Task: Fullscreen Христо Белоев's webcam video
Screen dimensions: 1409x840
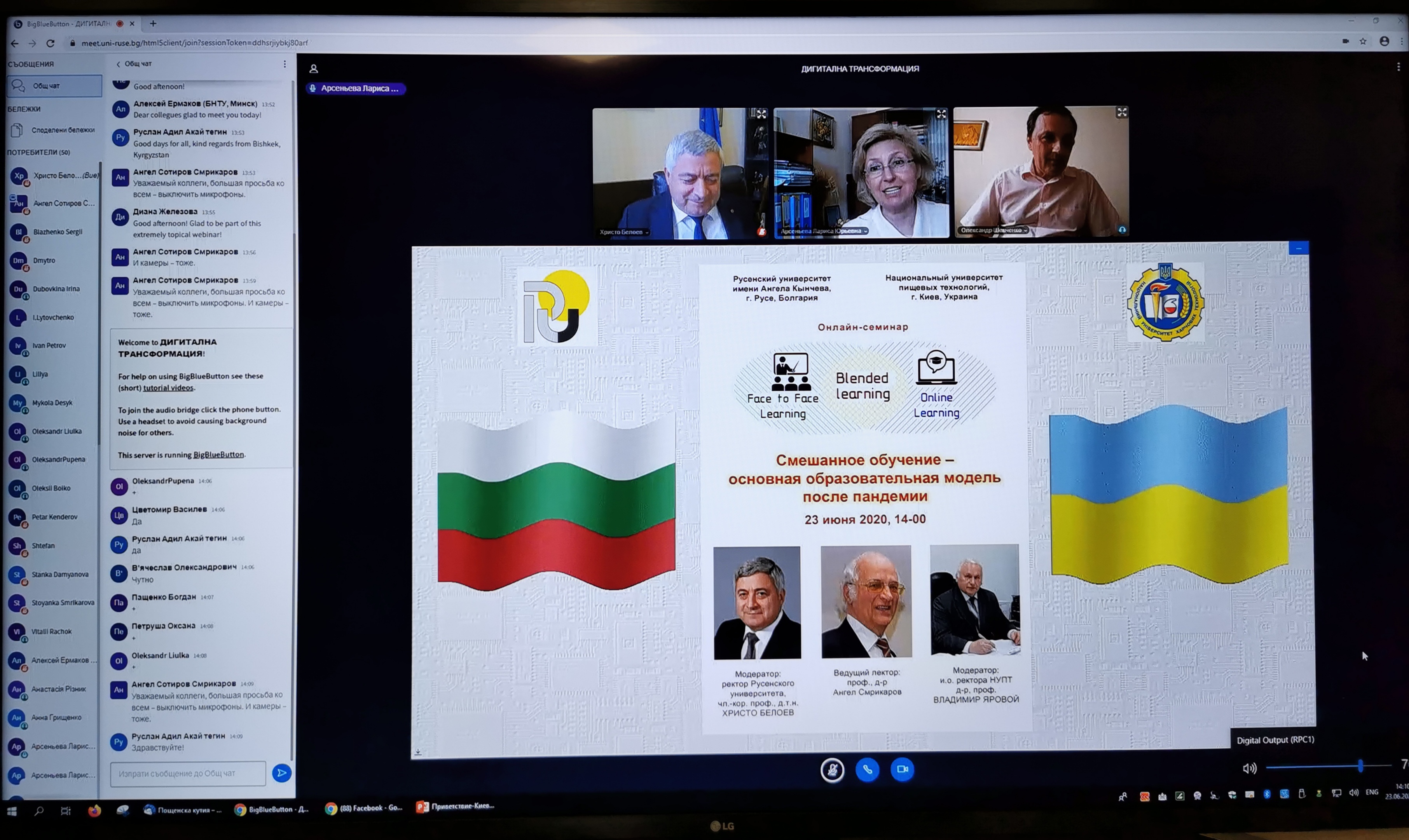Action: pyautogui.click(x=761, y=114)
